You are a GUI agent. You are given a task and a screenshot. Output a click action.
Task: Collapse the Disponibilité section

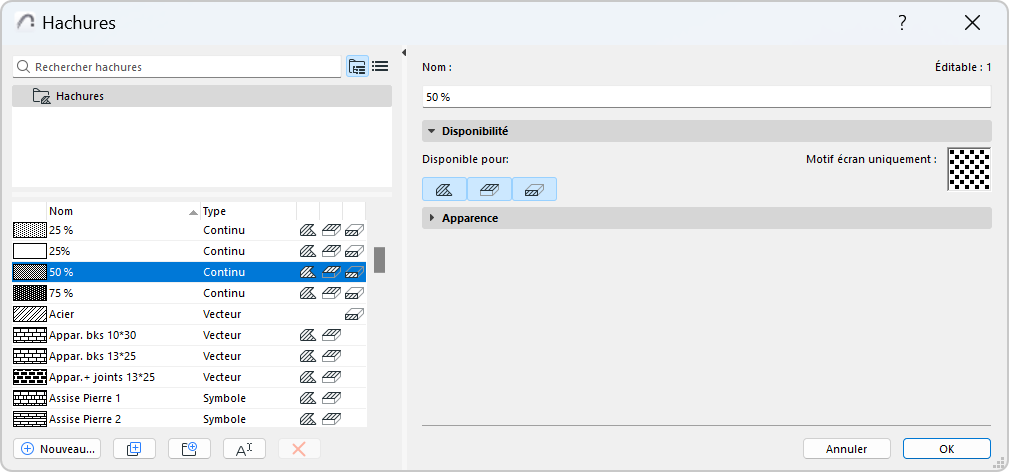[432, 131]
